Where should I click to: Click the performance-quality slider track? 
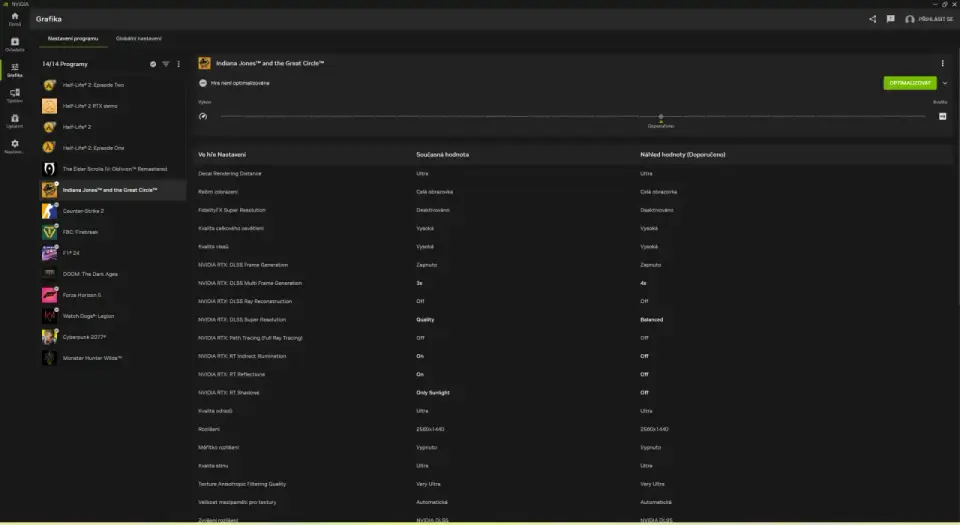tap(573, 116)
